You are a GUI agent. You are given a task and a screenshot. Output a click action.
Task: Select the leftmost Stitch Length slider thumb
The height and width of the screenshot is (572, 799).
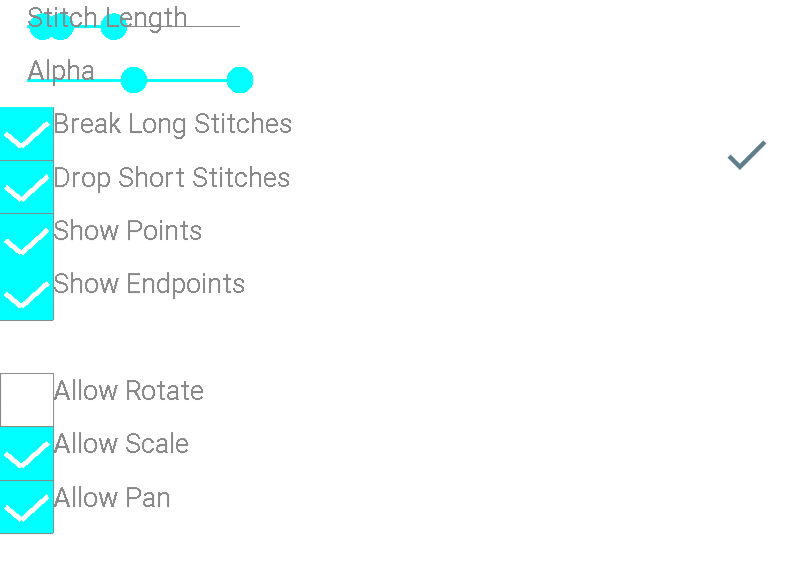pyautogui.click(x=42, y=26)
